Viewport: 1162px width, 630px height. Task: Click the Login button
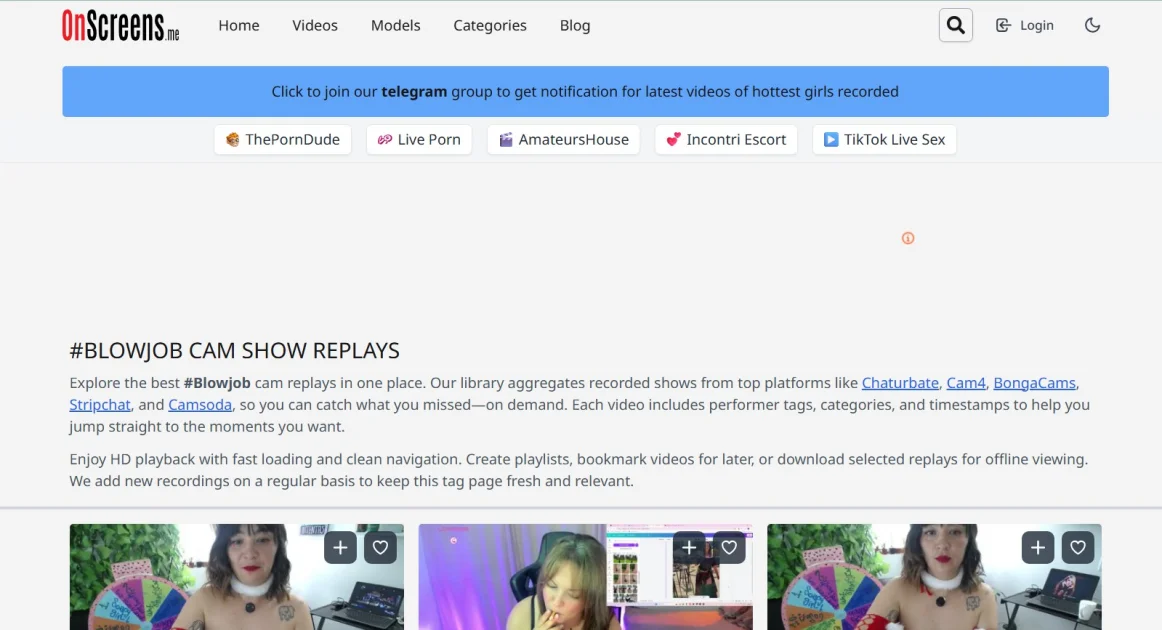[x=1025, y=25]
